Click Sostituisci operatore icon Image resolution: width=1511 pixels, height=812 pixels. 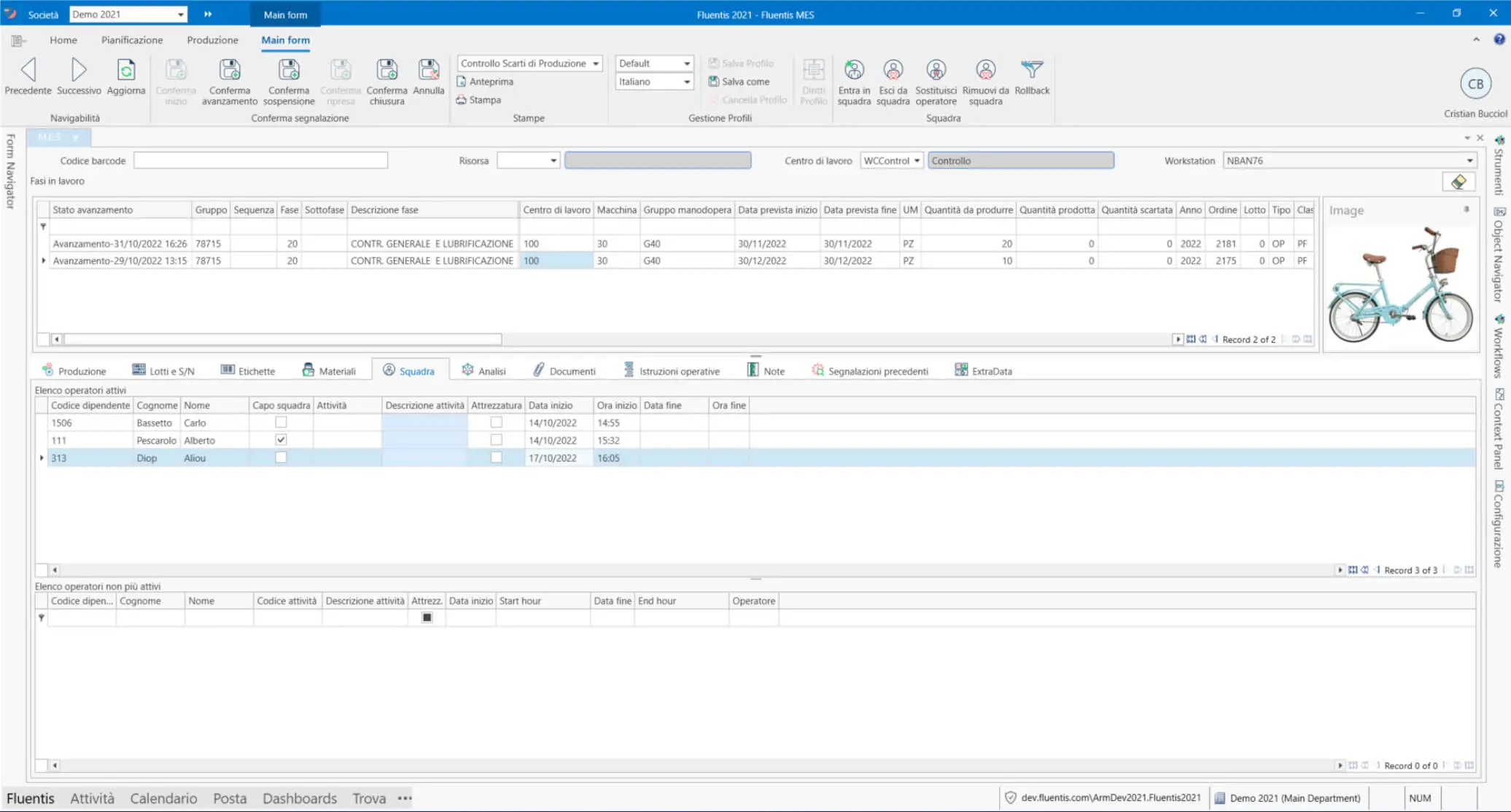[x=936, y=70]
